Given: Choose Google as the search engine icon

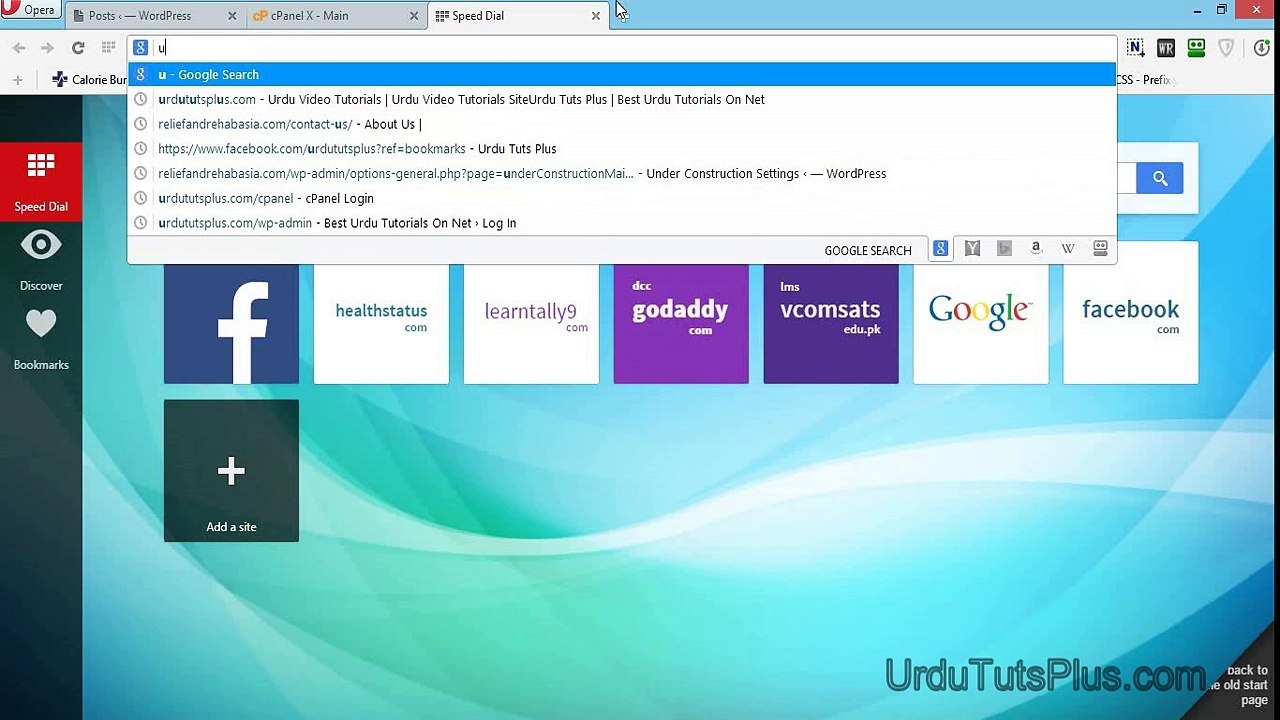Looking at the screenshot, I should pos(941,249).
